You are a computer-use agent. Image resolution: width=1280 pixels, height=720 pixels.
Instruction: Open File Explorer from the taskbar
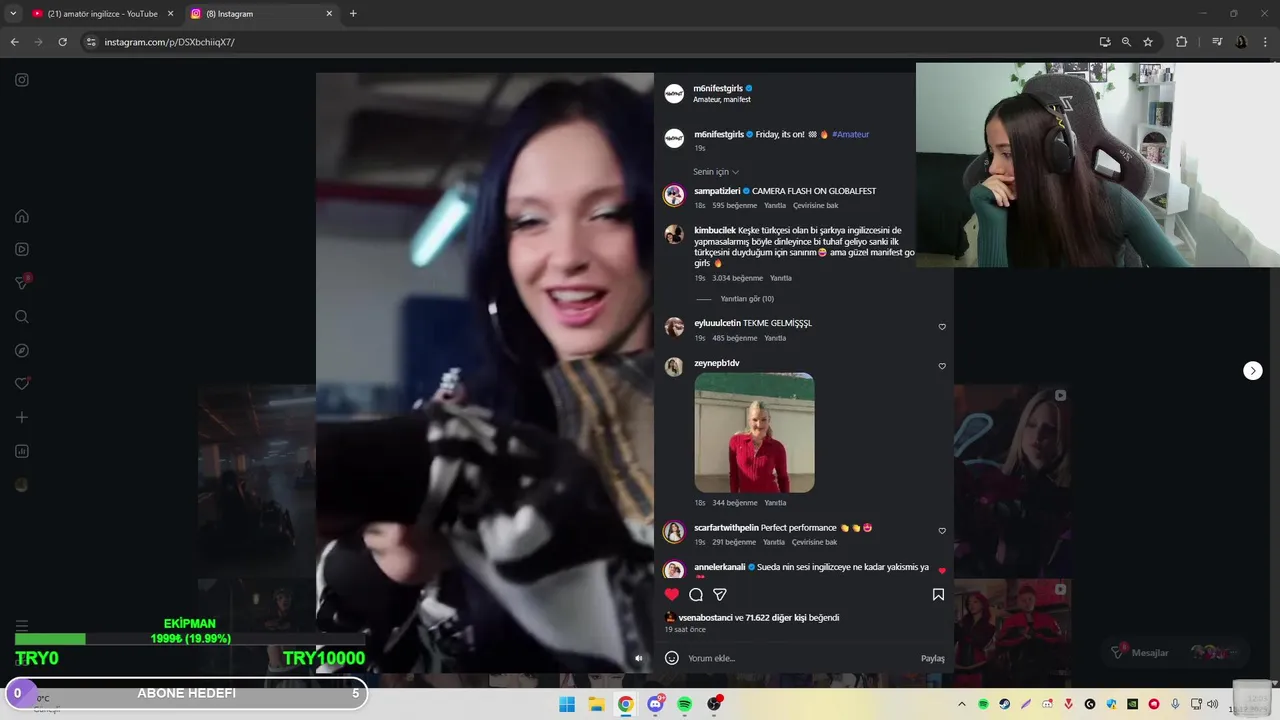click(x=596, y=704)
